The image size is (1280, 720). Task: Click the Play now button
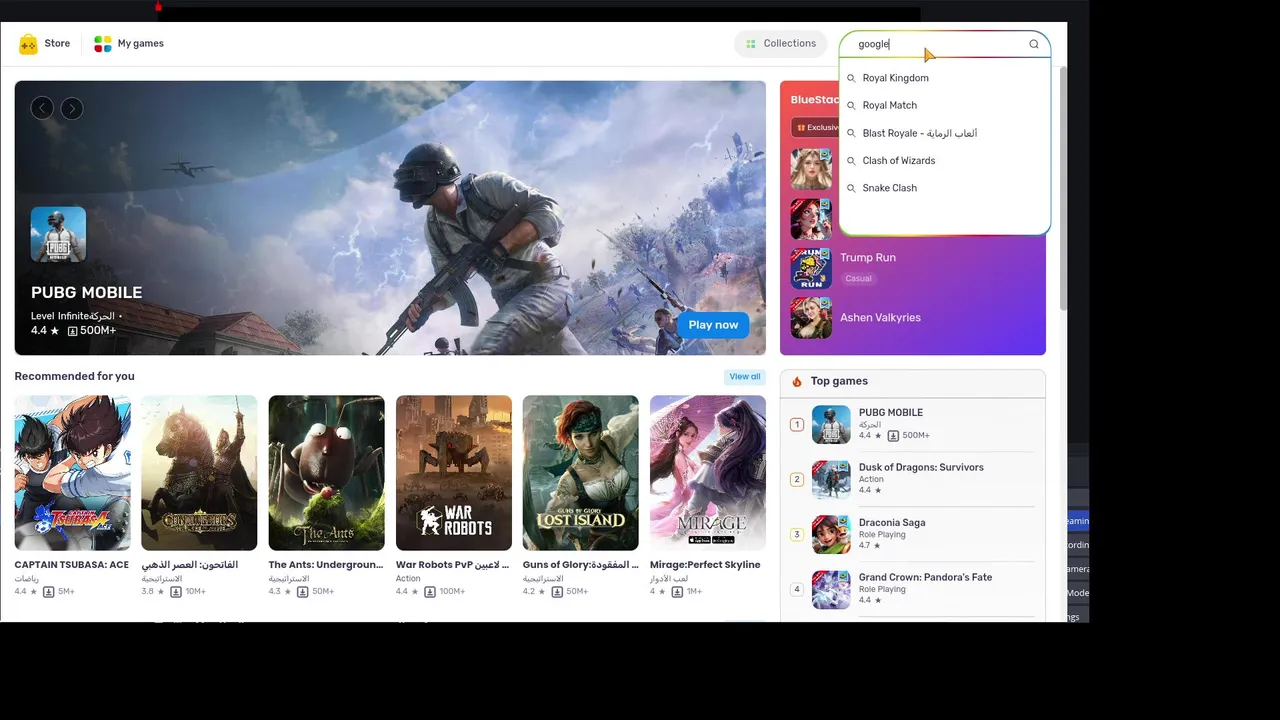point(713,325)
